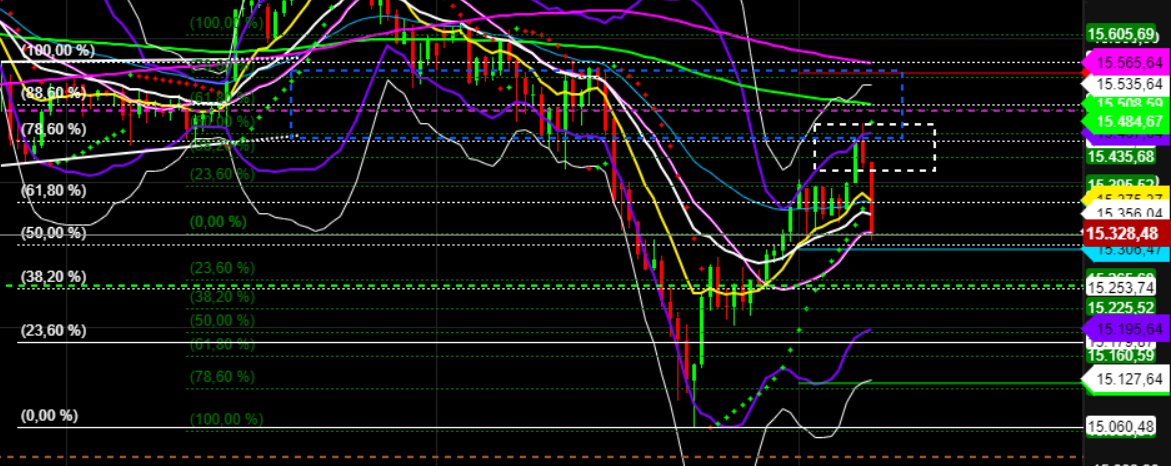Select the green 15.435,68 price label
The width and height of the screenshot is (1171, 466).
(x=1121, y=157)
